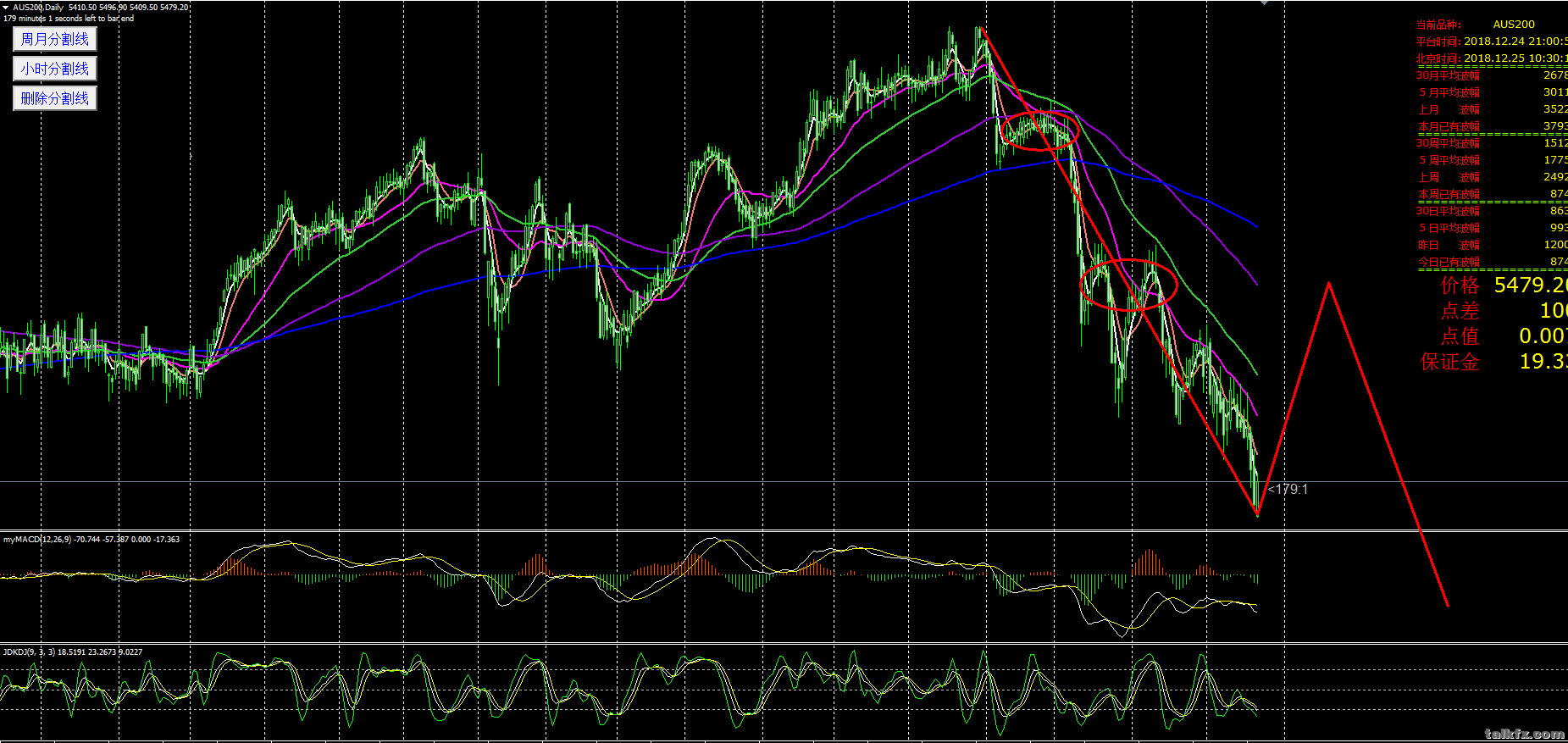The image size is (1568, 743).
Task: Click the 本周已有波幅 row label
Action: [x=1449, y=194]
